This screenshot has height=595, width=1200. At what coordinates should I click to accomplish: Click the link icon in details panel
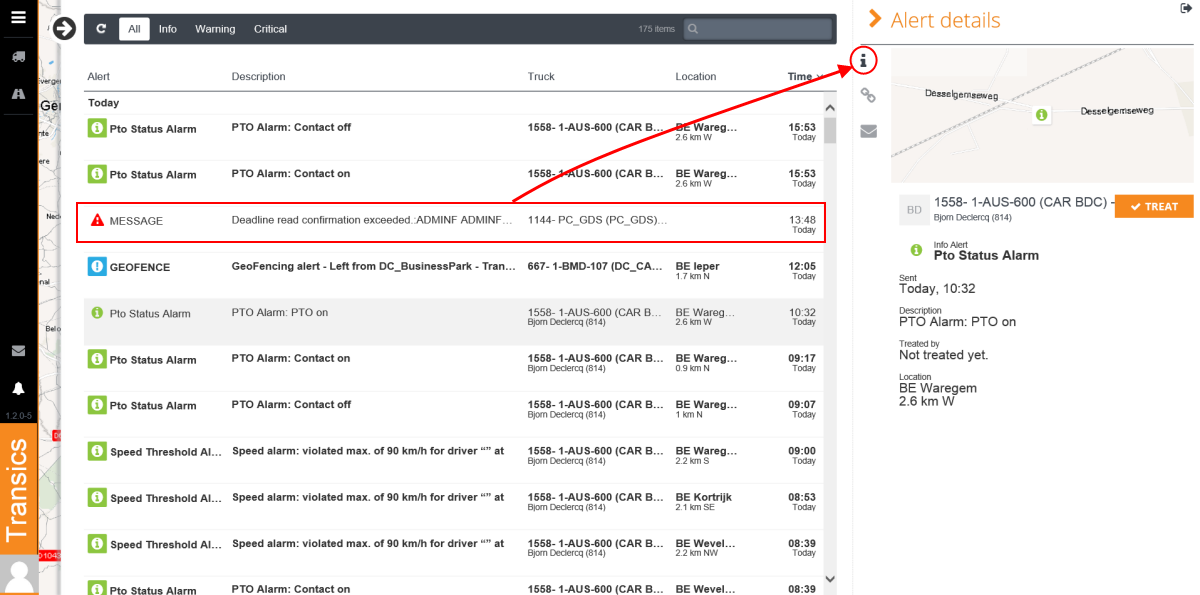click(868, 96)
